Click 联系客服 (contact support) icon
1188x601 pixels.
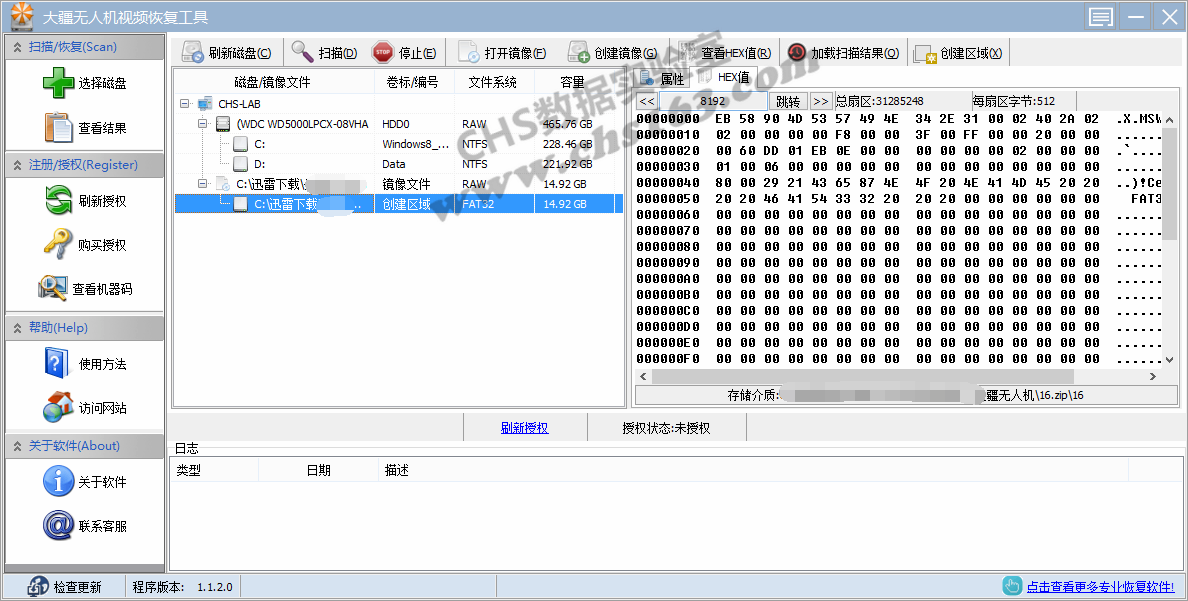(58, 525)
